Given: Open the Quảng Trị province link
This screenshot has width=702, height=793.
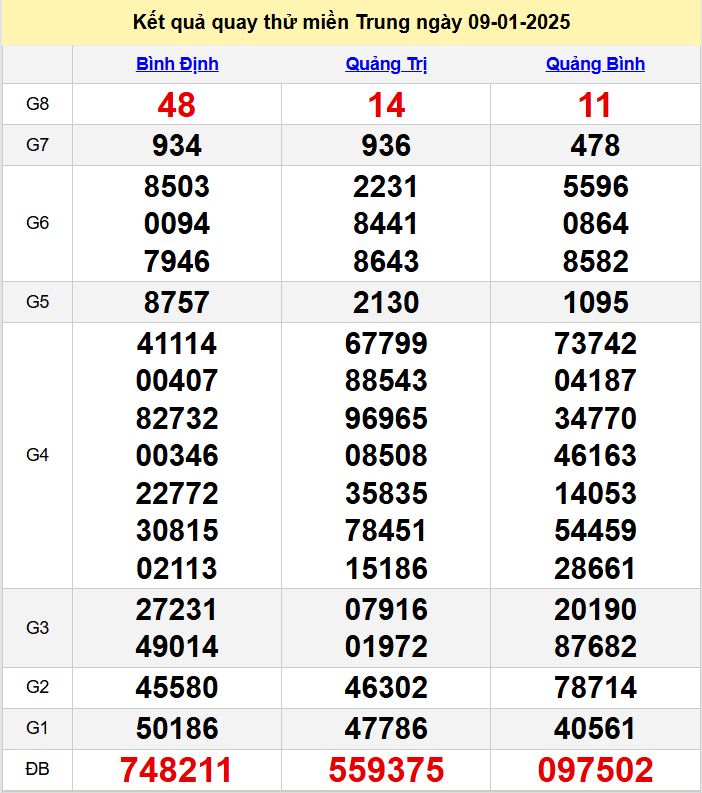Looking at the screenshot, I should (x=386, y=64).
